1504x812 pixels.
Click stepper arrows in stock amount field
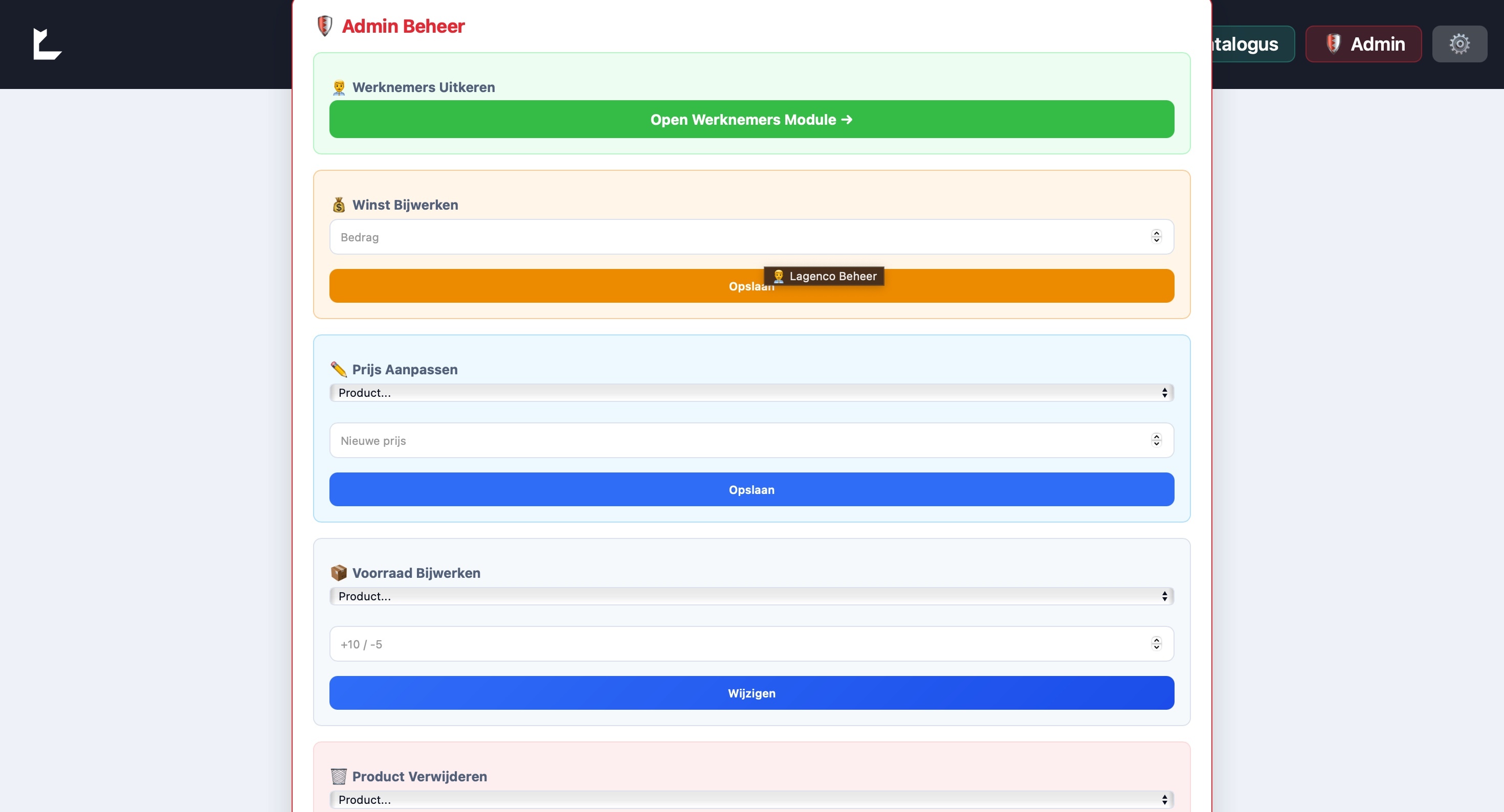[1156, 644]
